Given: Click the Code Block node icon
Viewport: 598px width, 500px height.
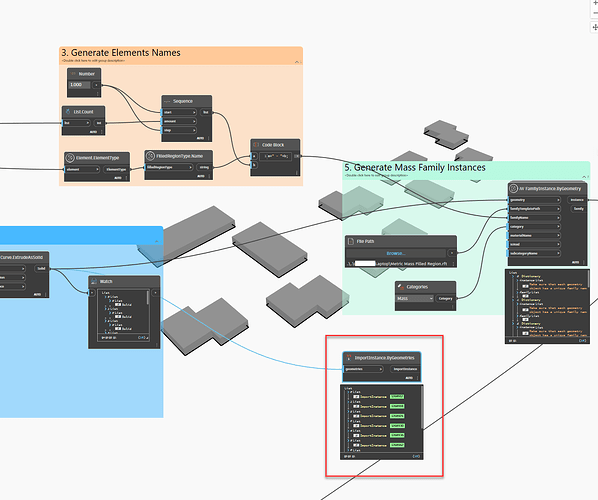Looking at the screenshot, I should click(256, 145).
